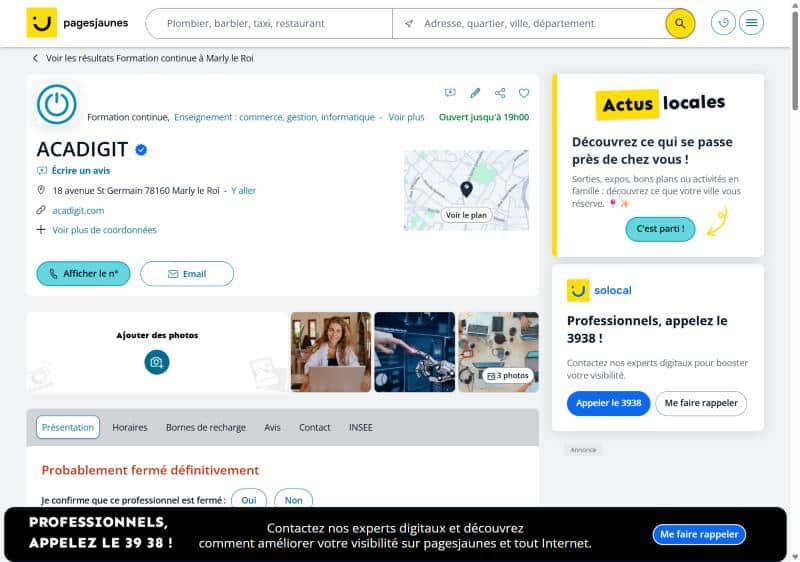This screenshot has width=800, height=562.
Task: Click the pencil edit icon
Action: pos(475,93)
